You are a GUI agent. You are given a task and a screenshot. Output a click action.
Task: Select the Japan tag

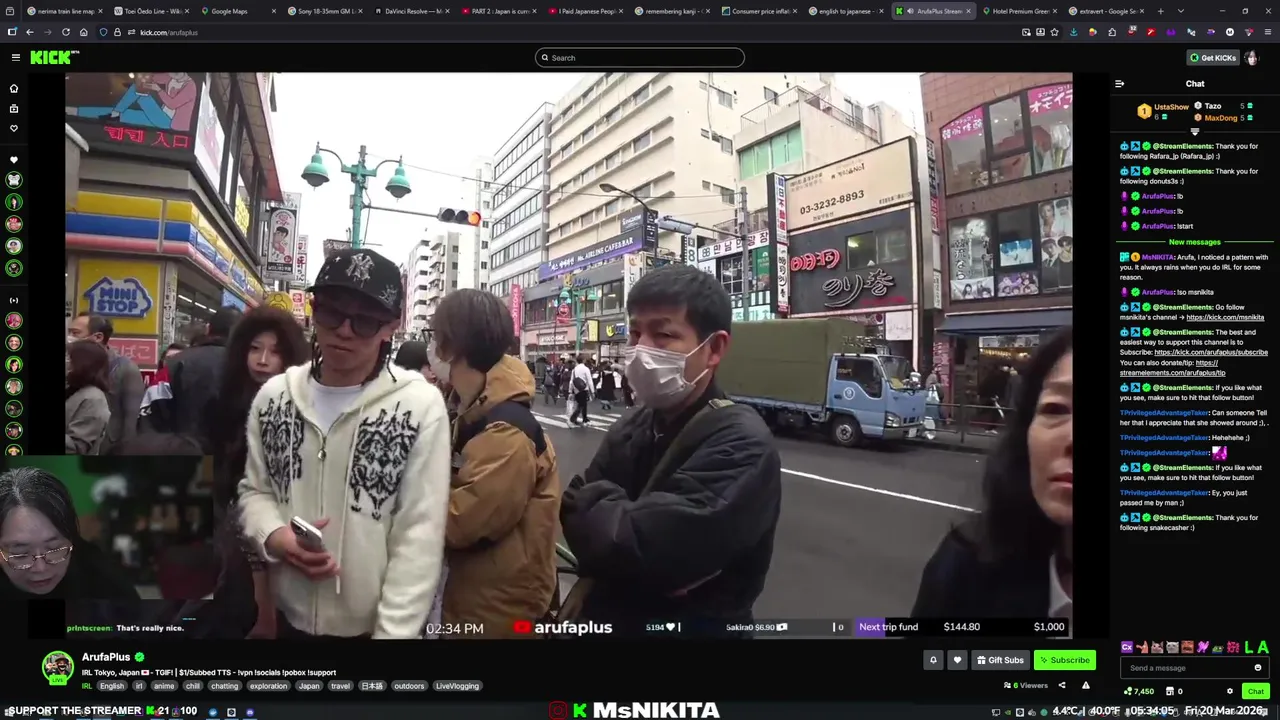[x=309, y=686]
